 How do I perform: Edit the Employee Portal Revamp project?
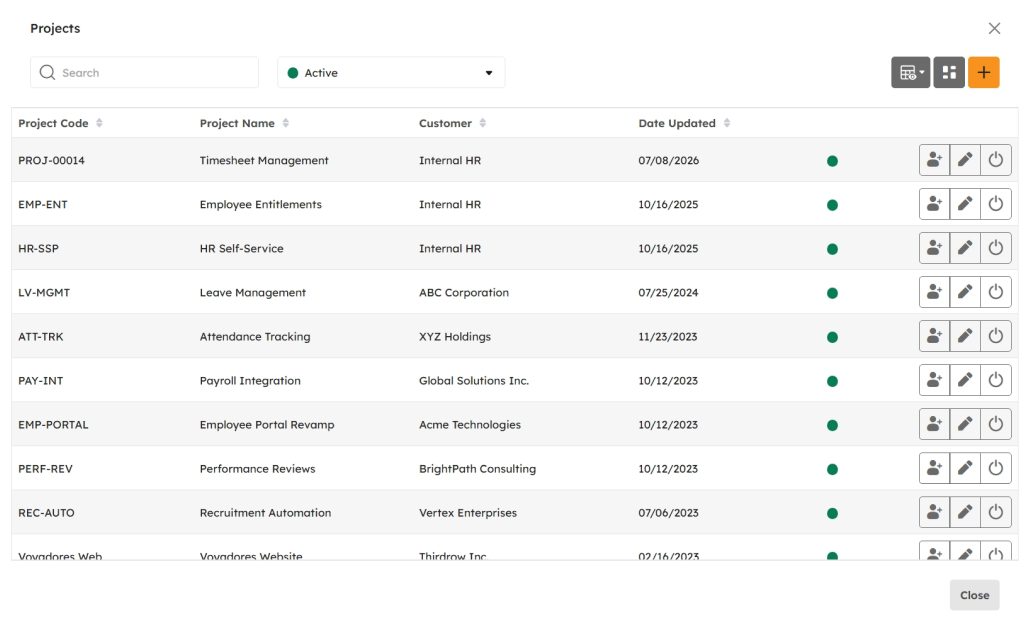965,424
